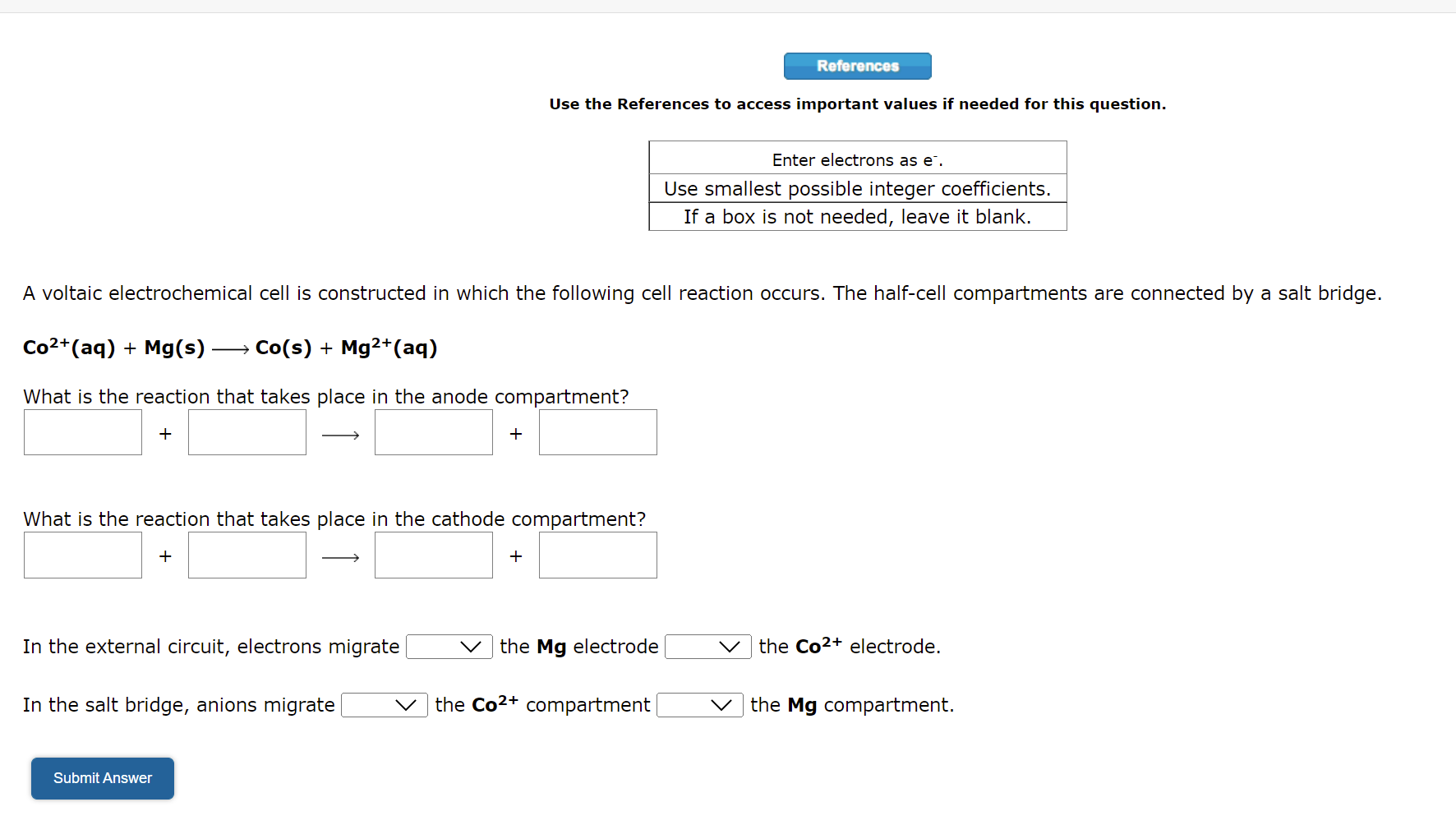The image size is (1456, 825).
Task: Select the 'Use smallest possible integer coefficients' row
Action: 857,188
